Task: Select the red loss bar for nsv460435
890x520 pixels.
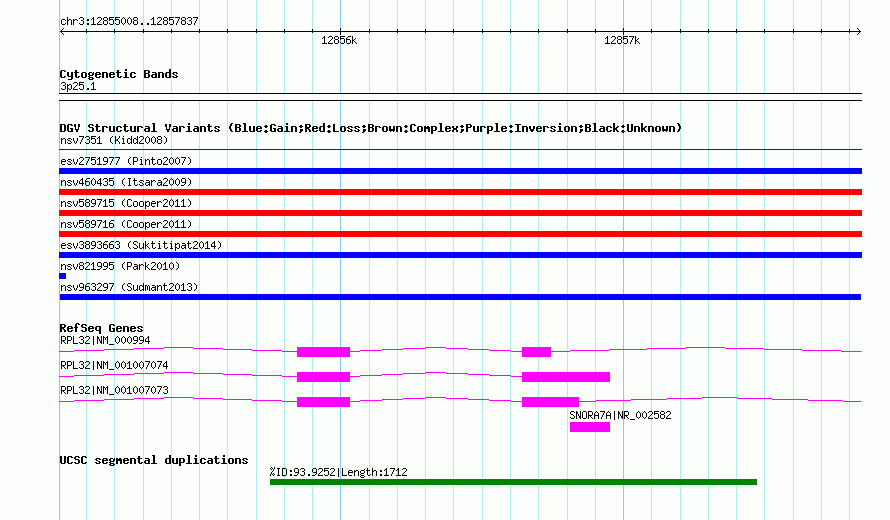Action: coord(460,192)
